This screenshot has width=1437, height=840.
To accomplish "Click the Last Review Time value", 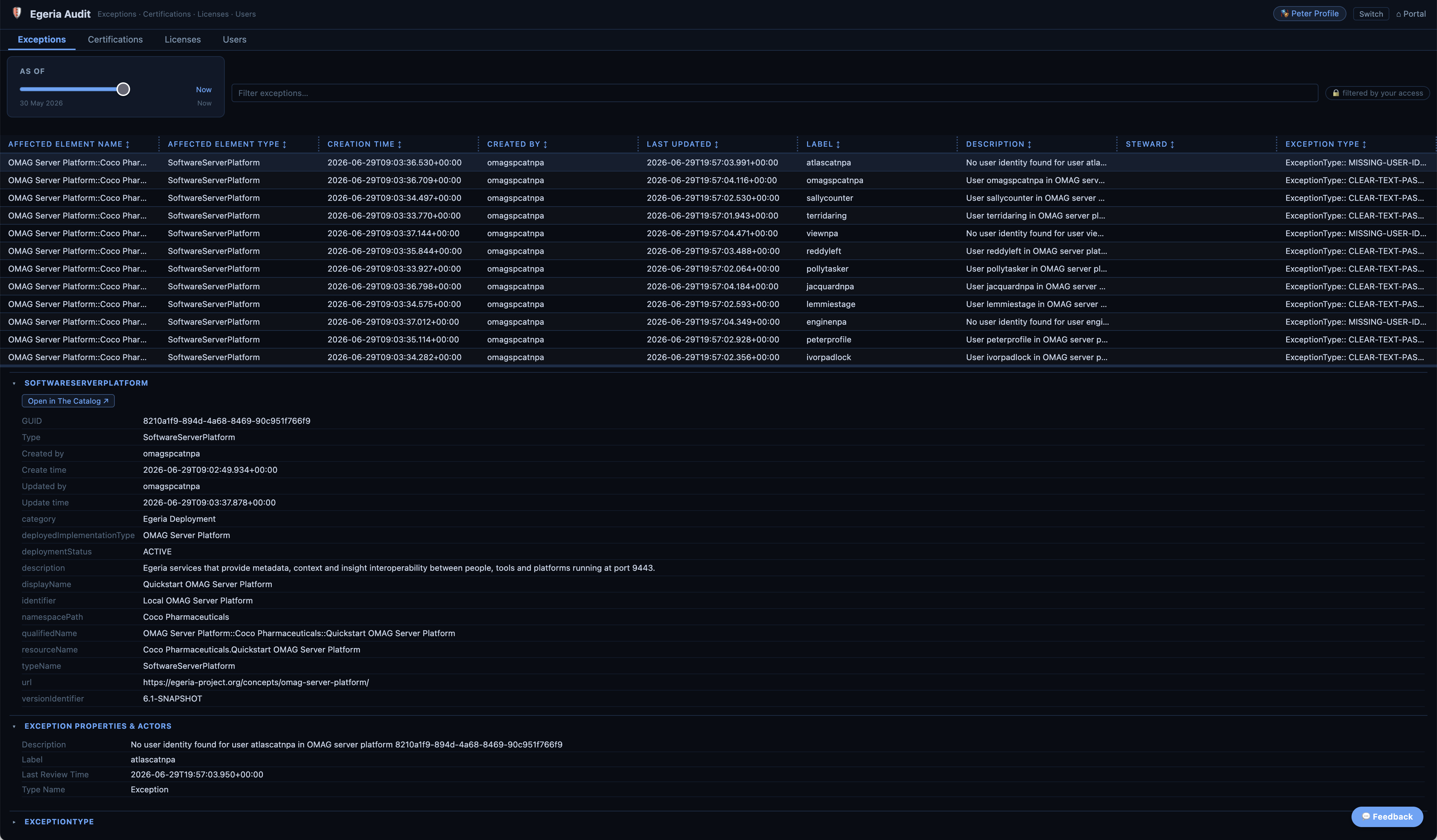I will [197, 774].
